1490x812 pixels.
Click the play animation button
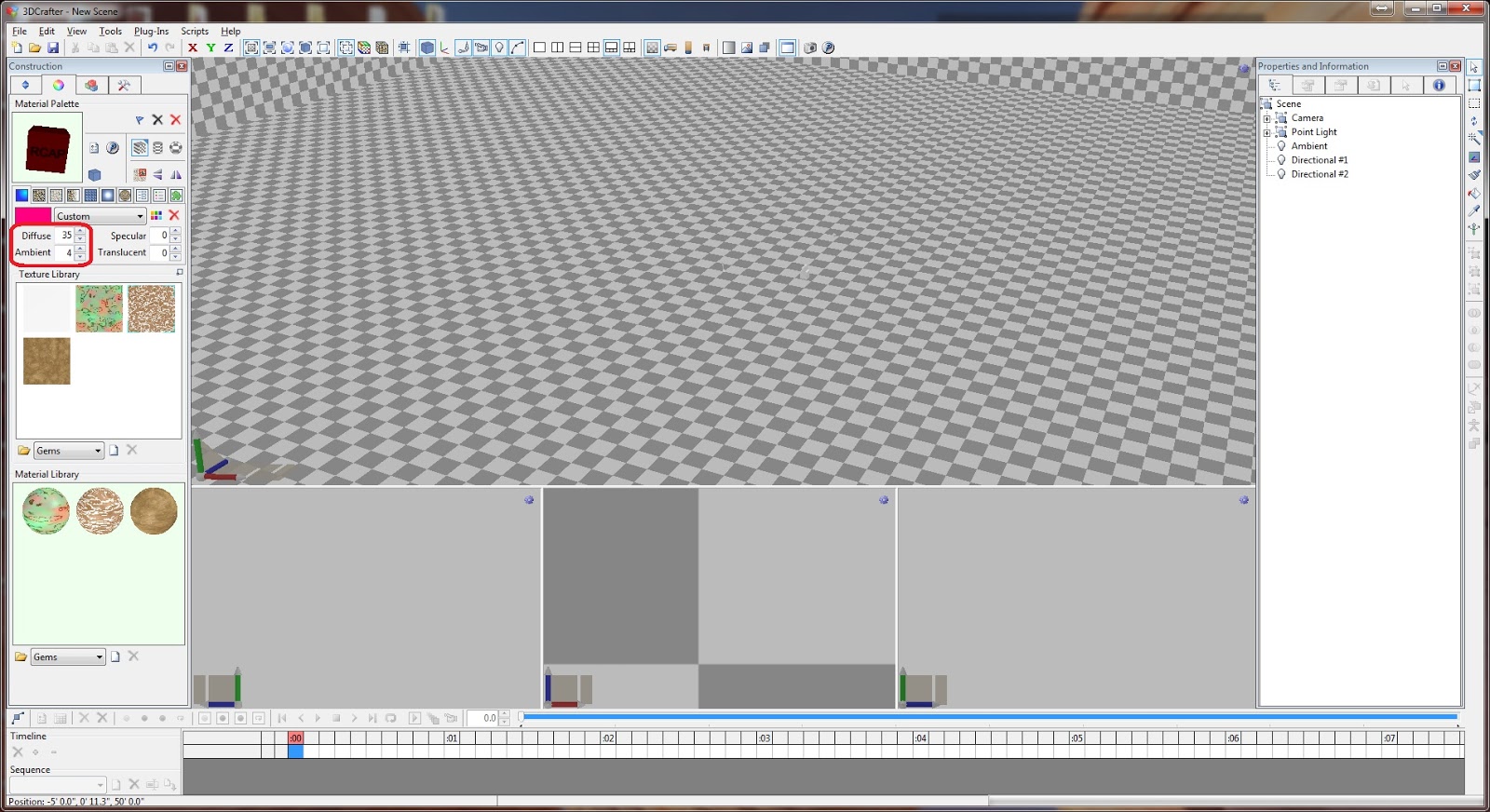tap(318, 718)
